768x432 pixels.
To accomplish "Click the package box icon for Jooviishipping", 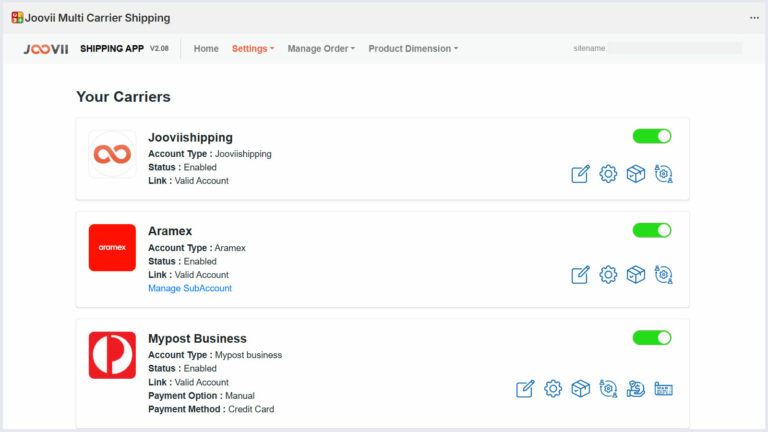I will click(x=635, y=174).
